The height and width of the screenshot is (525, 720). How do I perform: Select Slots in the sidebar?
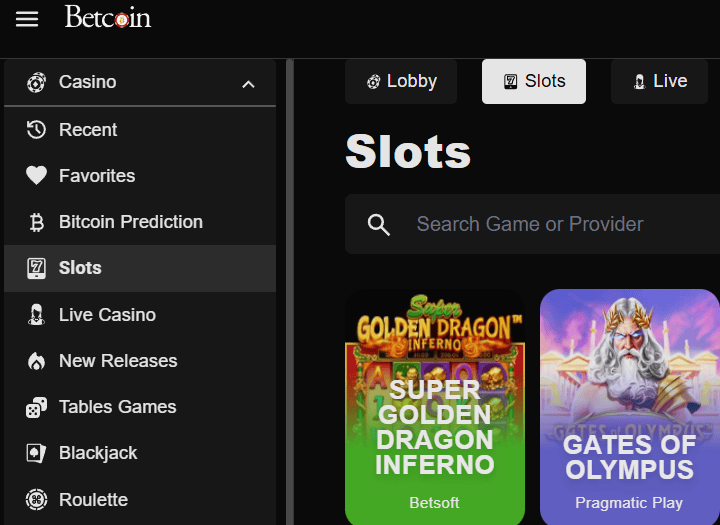pyautogui.click(x=140, y=268)
